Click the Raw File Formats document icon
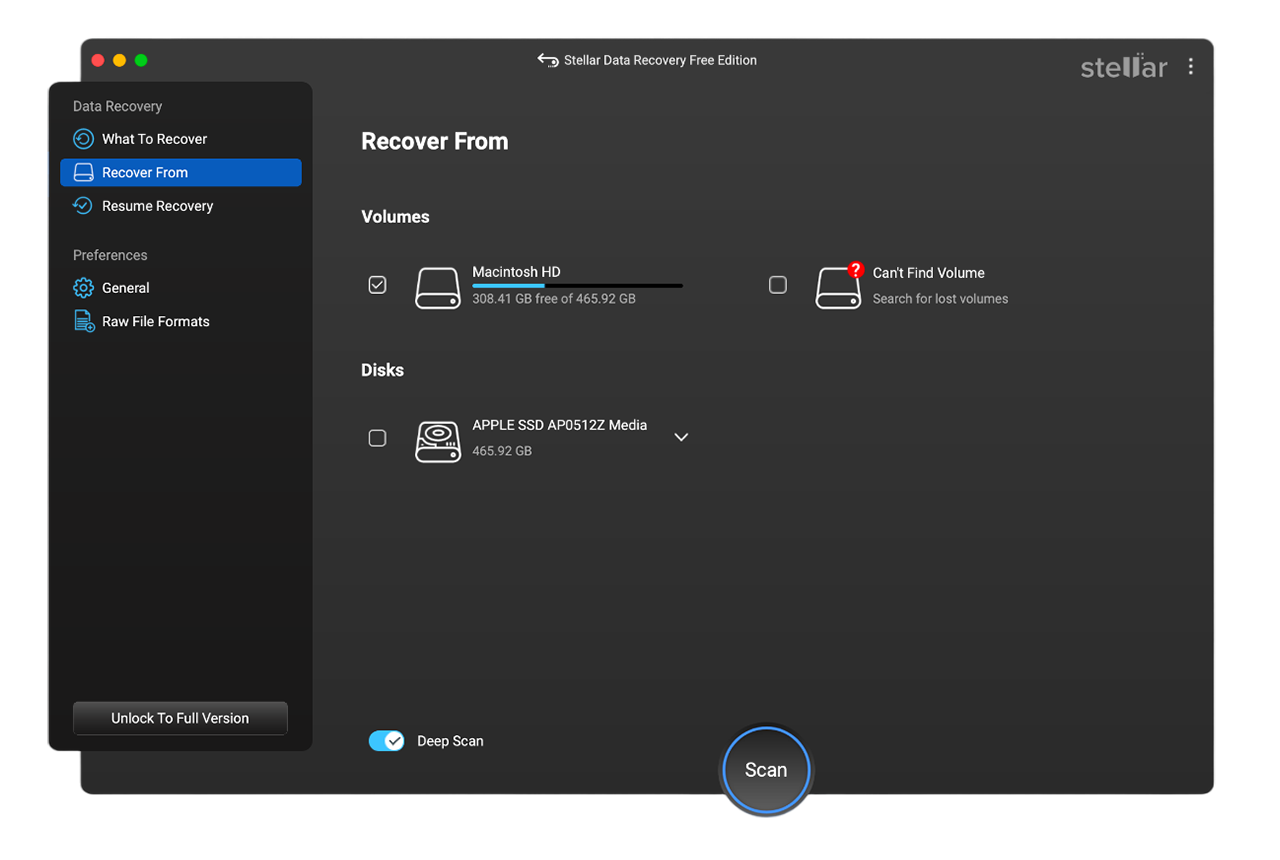The height and width of the screenshot is (860, 1280). point(84,321)
